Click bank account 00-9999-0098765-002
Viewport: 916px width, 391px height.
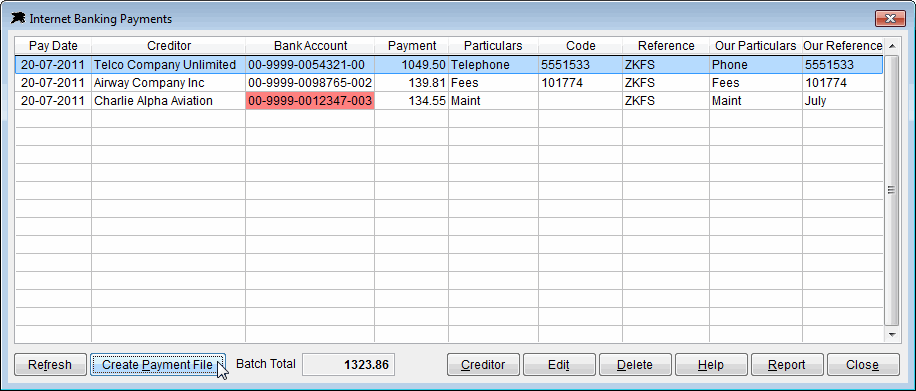point(310,83)
